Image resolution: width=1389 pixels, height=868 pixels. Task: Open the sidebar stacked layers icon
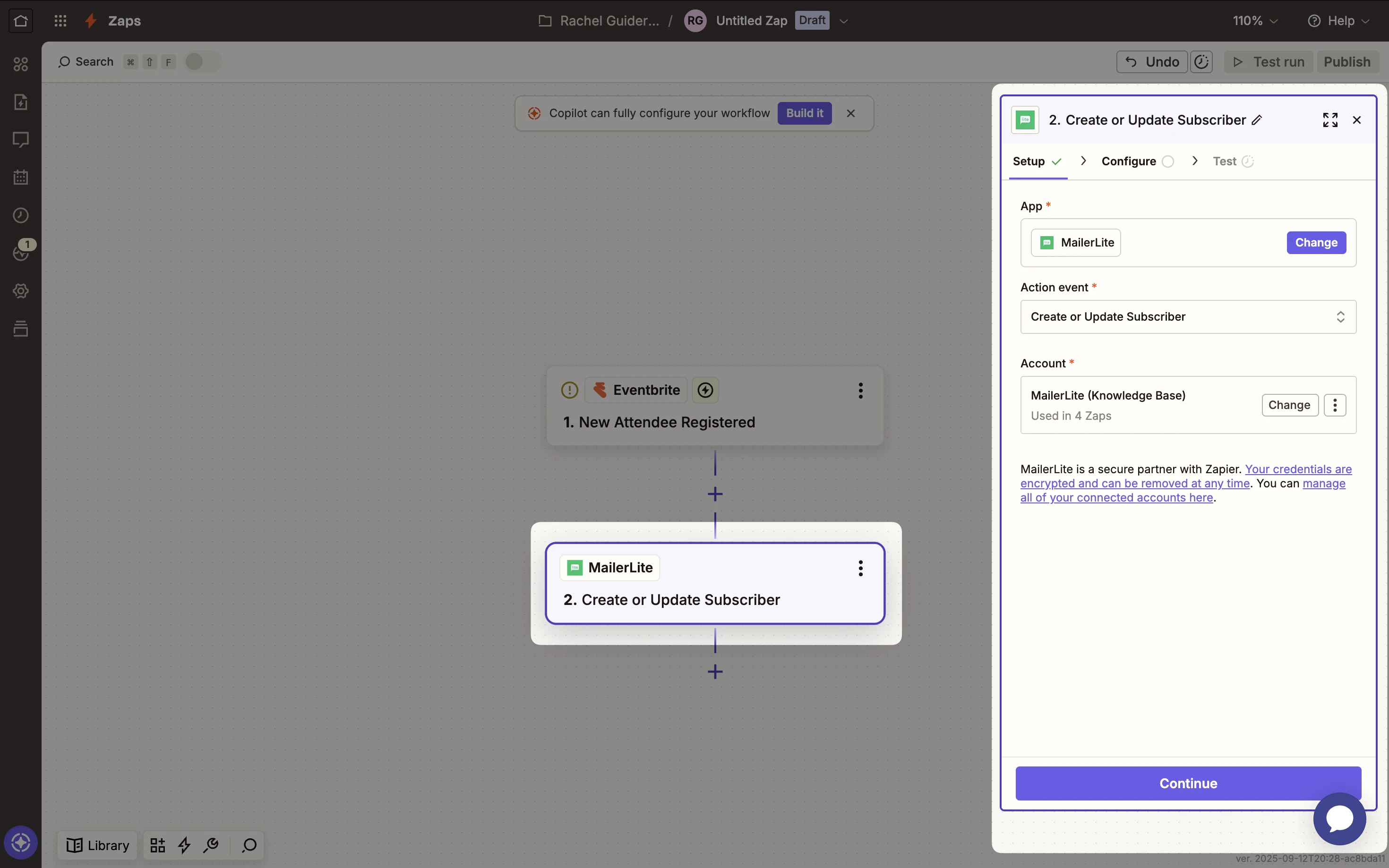click(21, 328)
